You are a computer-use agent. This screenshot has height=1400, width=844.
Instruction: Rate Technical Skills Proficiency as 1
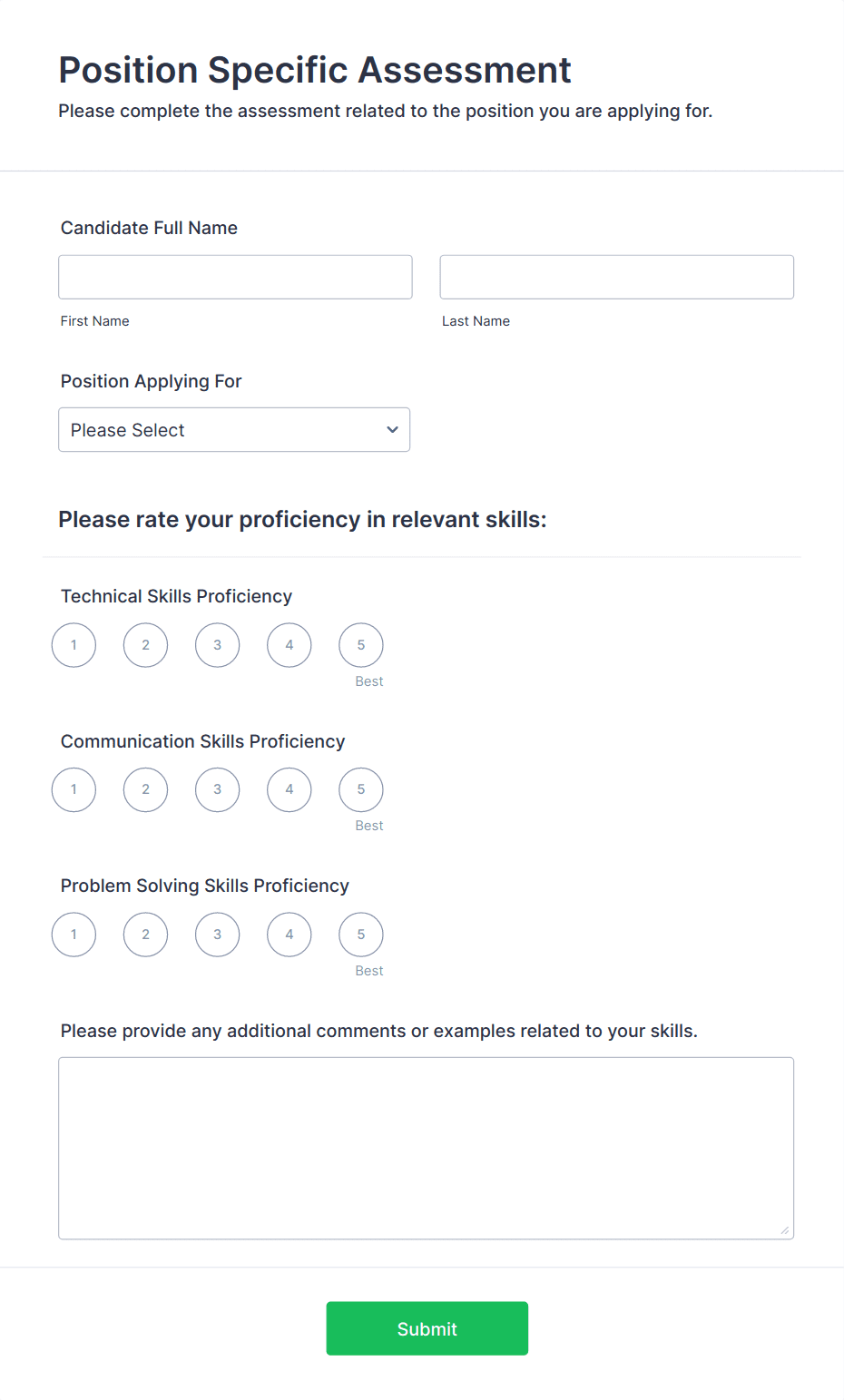[x=74, y=645]
